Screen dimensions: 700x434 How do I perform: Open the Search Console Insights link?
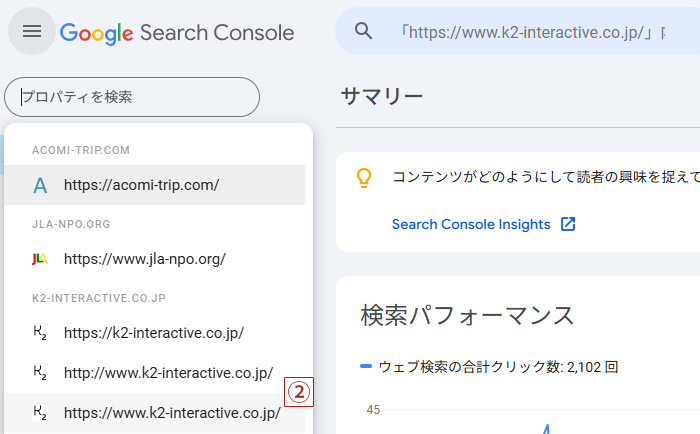pos(471,224)
